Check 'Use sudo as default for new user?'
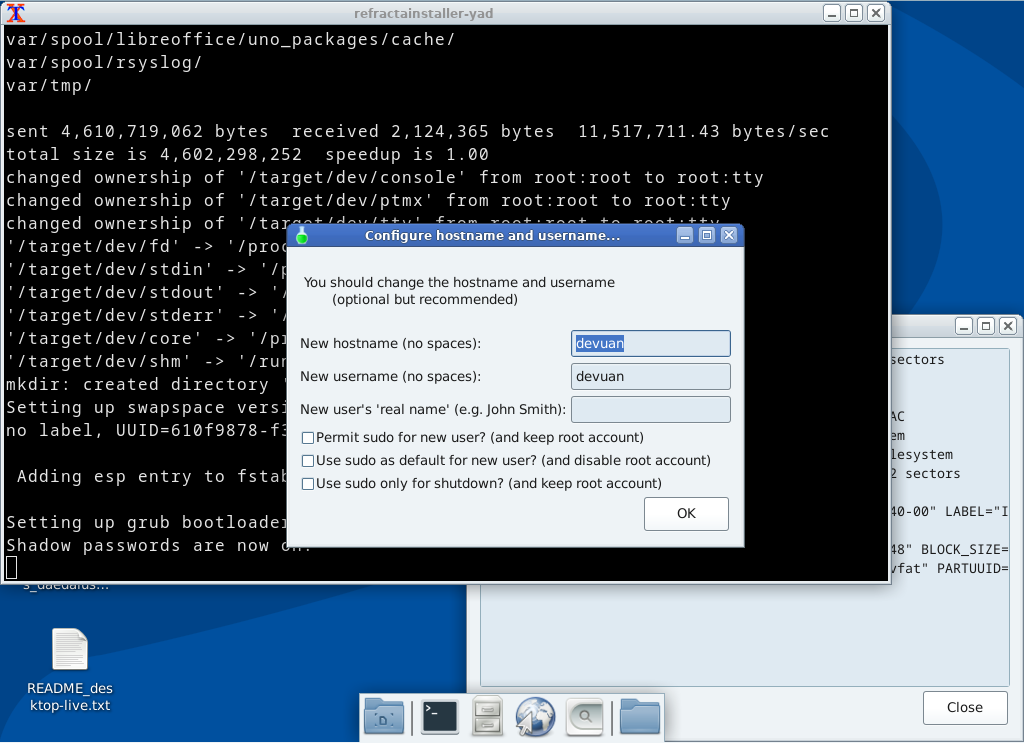Screen dimensions: 1024x743 click(310, 460)
